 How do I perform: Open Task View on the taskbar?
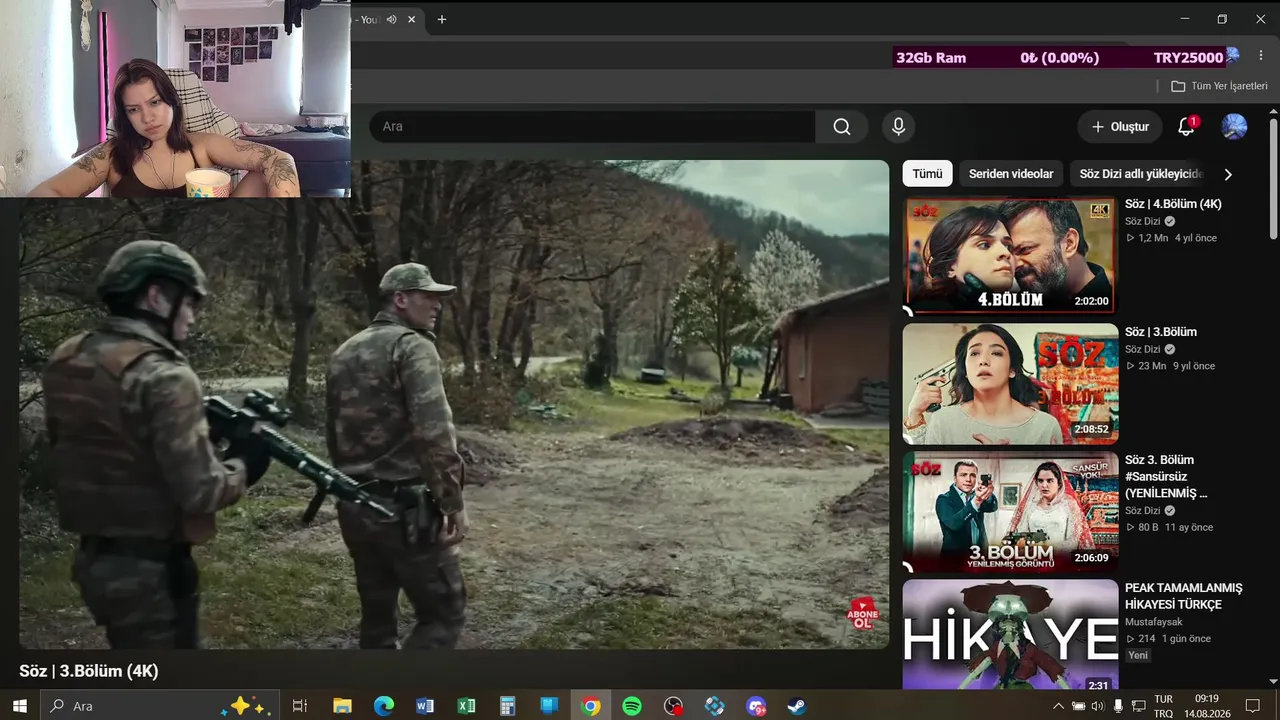299,706
